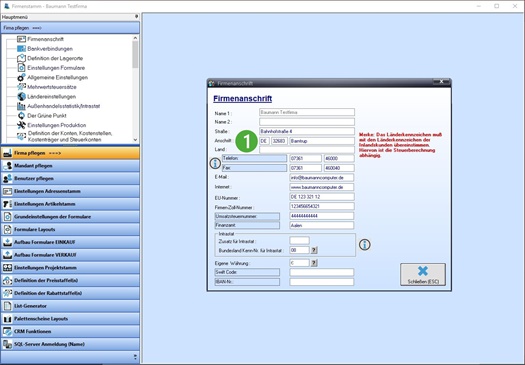Screen dimensions: 525x365
Task: Open Palettenscheine Layouts section
Action: 70,318
